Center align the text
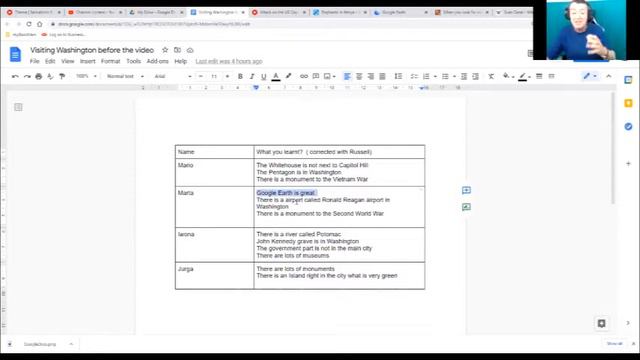640x360 pixels. (x=359, y=76)
